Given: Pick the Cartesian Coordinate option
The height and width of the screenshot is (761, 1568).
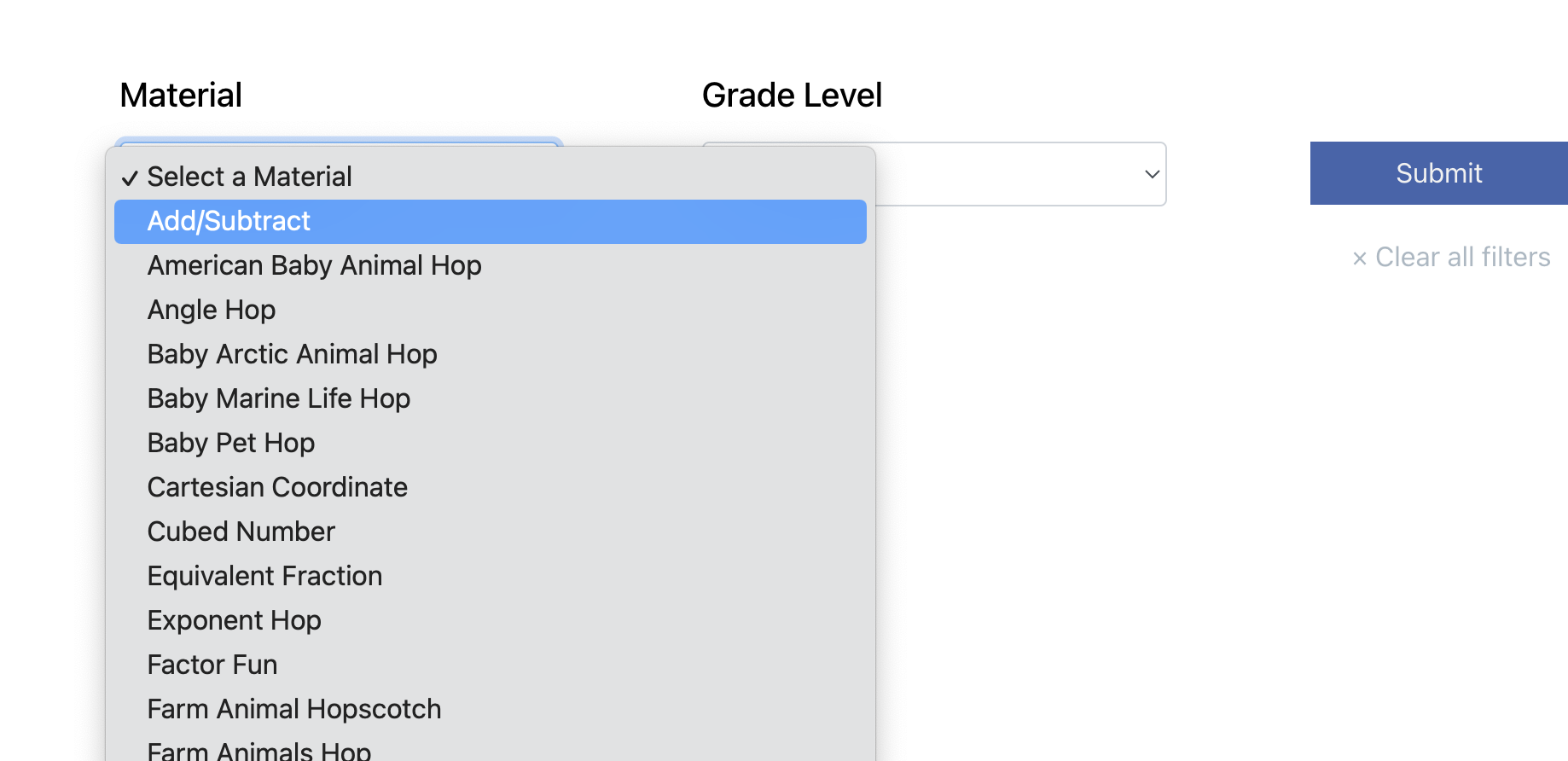Looking at the screenshot, I should coord(491,488).
